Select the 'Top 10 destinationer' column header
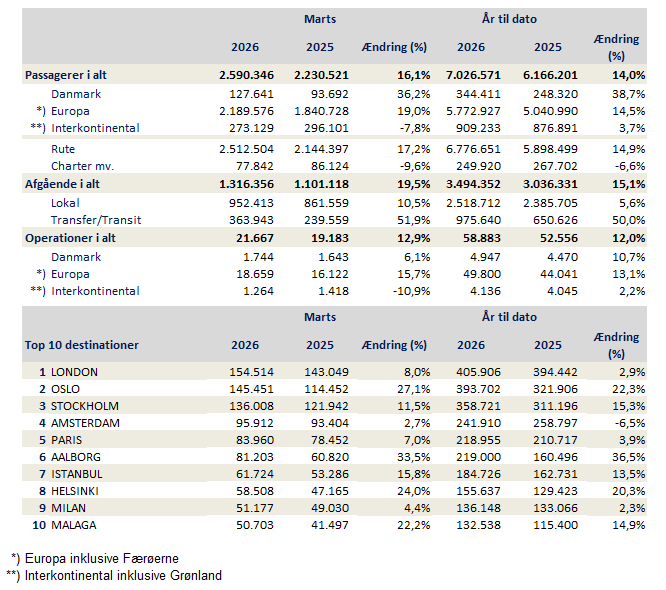The image size is (666, 590). 82,345
